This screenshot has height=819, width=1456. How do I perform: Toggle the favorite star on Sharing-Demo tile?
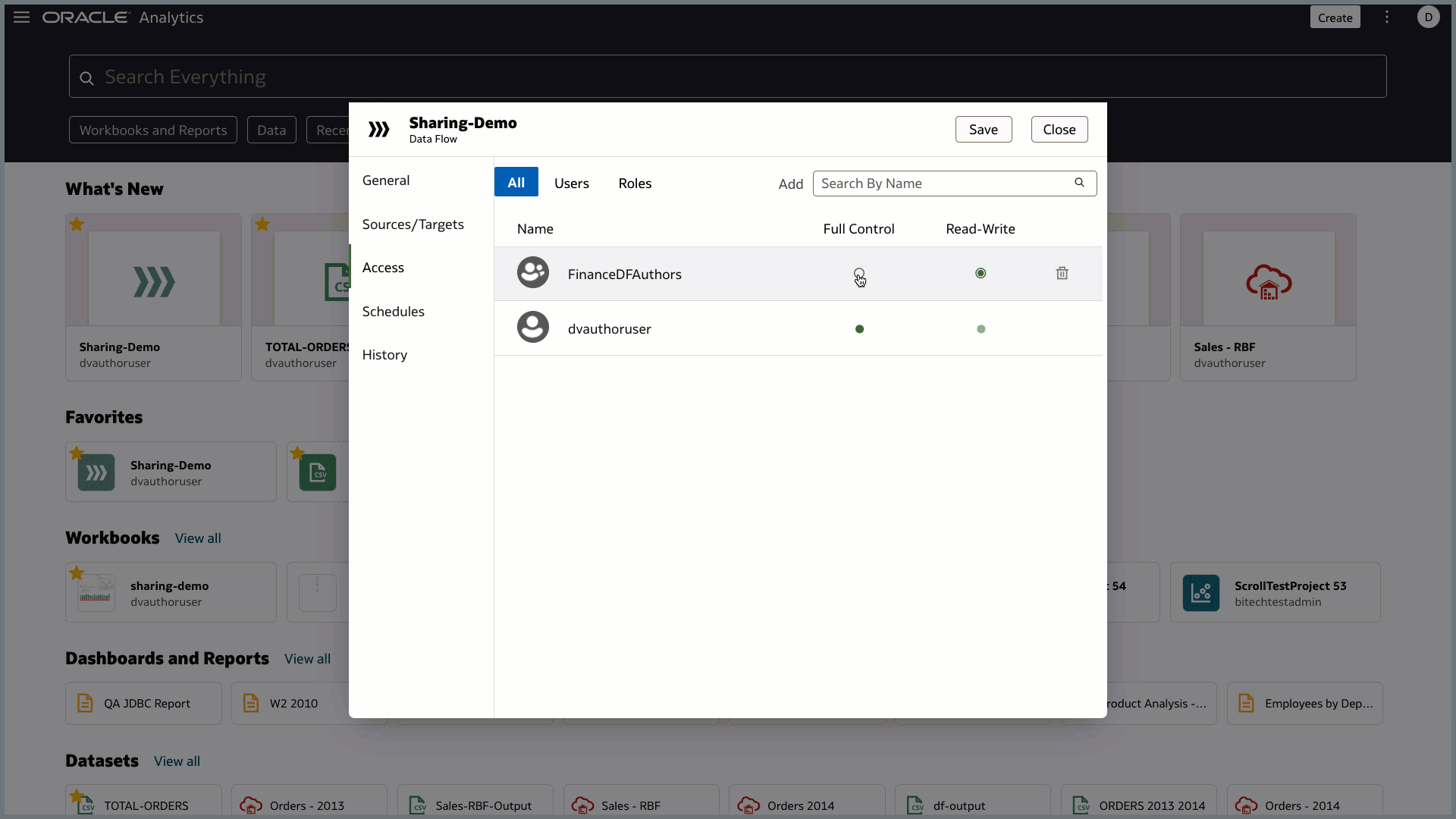tap(76, 224)
